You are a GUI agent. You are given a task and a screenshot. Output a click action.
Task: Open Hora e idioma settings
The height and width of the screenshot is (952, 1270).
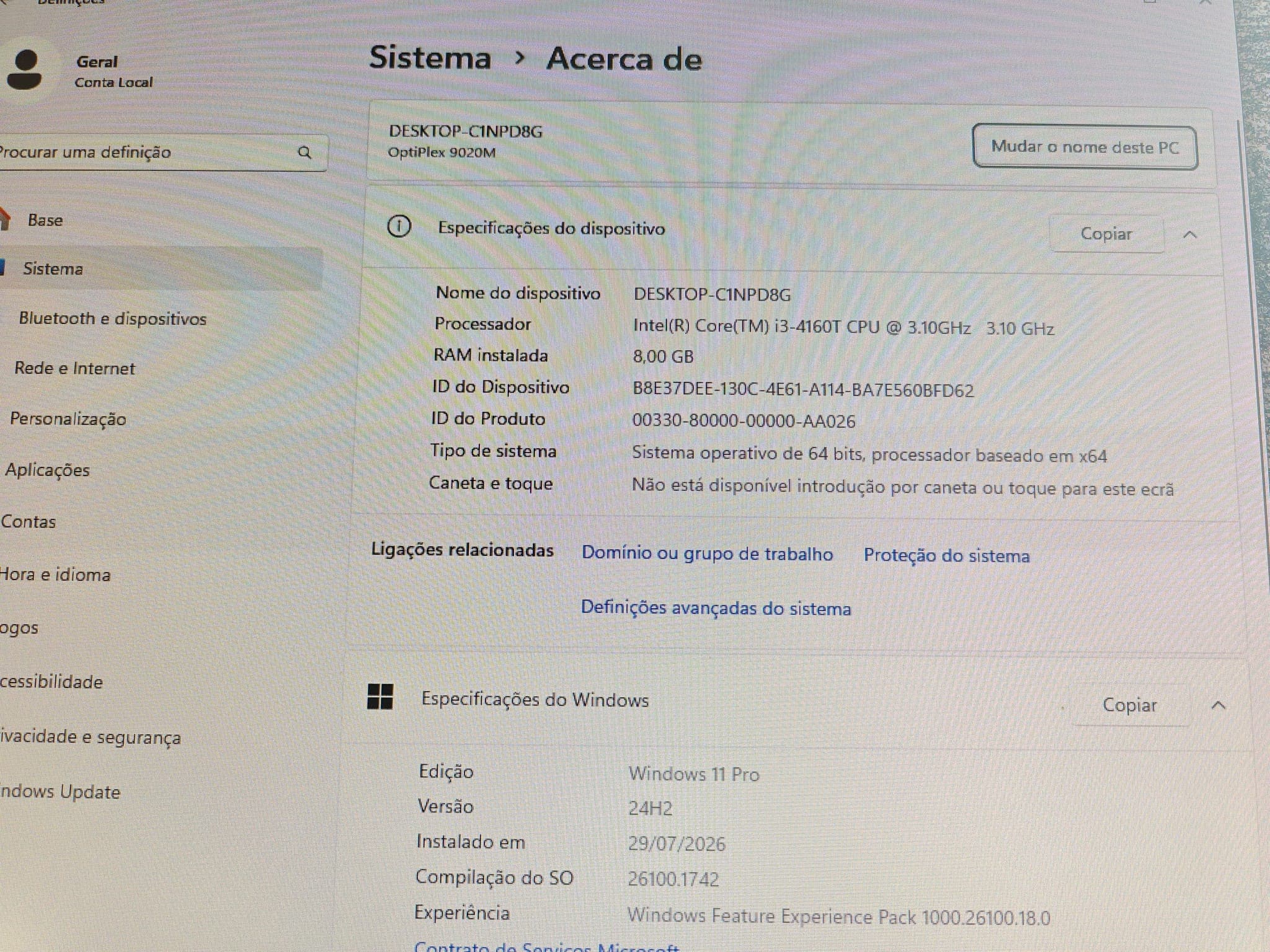point(55,575)
